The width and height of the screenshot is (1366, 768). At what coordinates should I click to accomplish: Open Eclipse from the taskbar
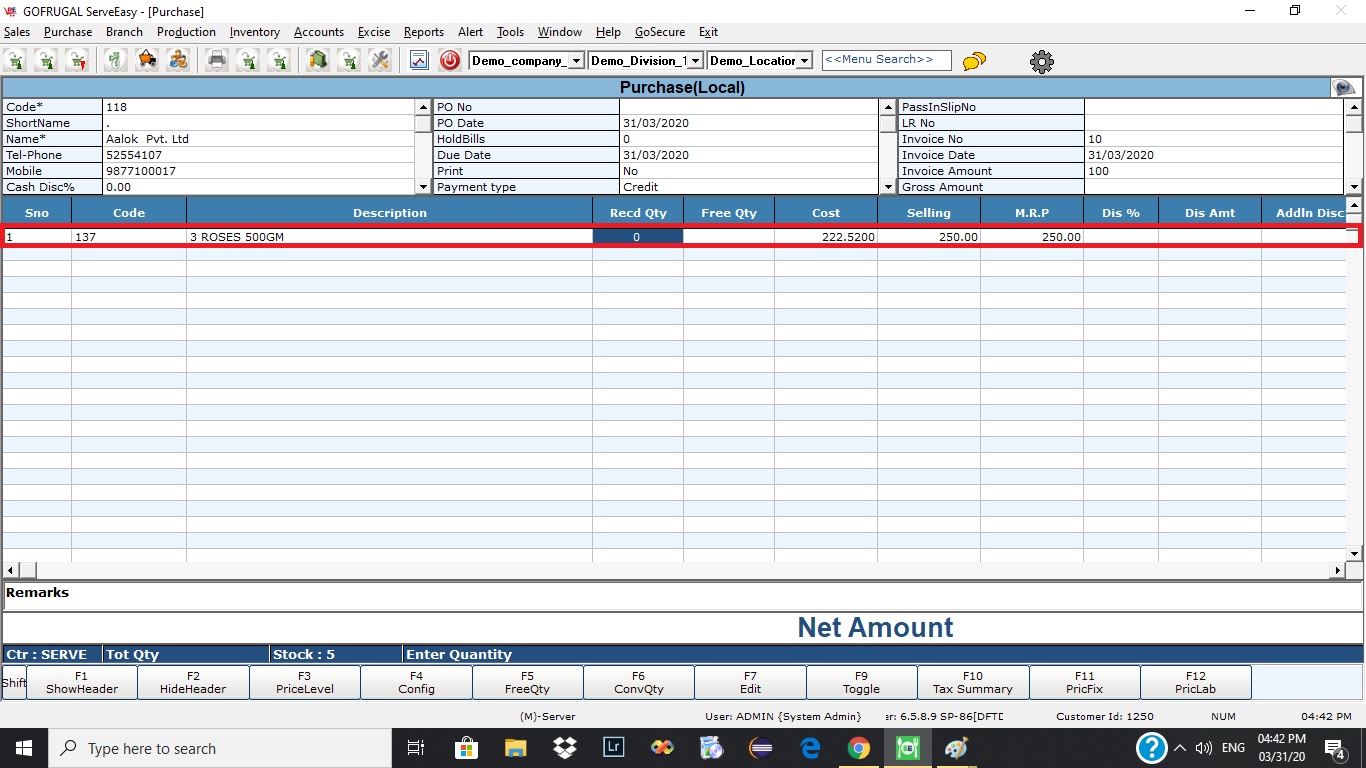click(761, 748)
